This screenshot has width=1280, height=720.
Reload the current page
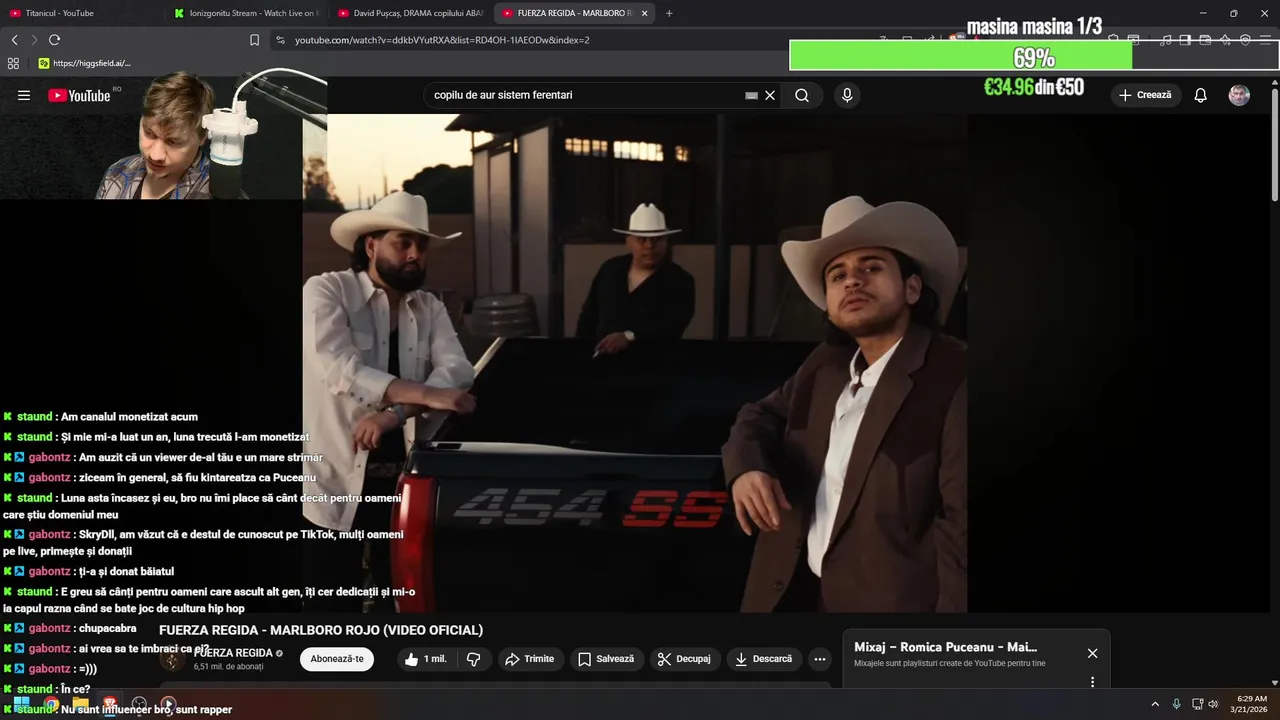(54, 40)
